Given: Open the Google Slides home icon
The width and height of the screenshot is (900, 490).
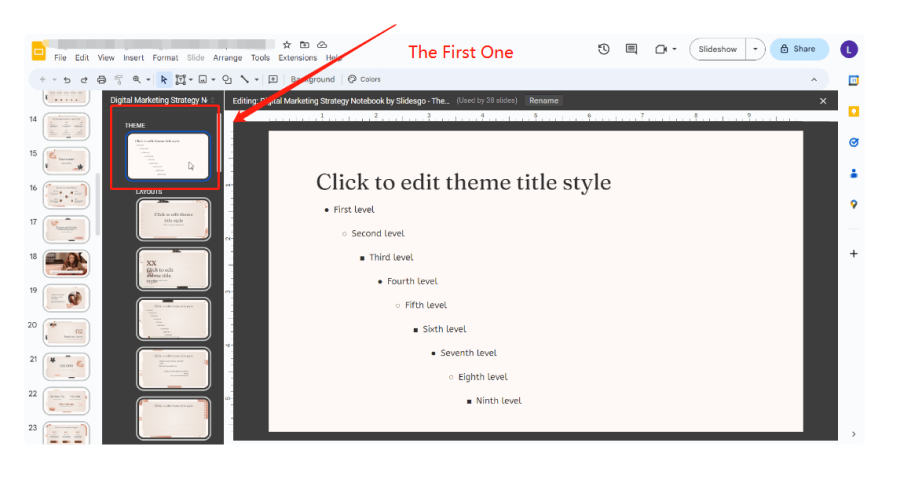Looking at the screenshot, I should click(38, 51).
